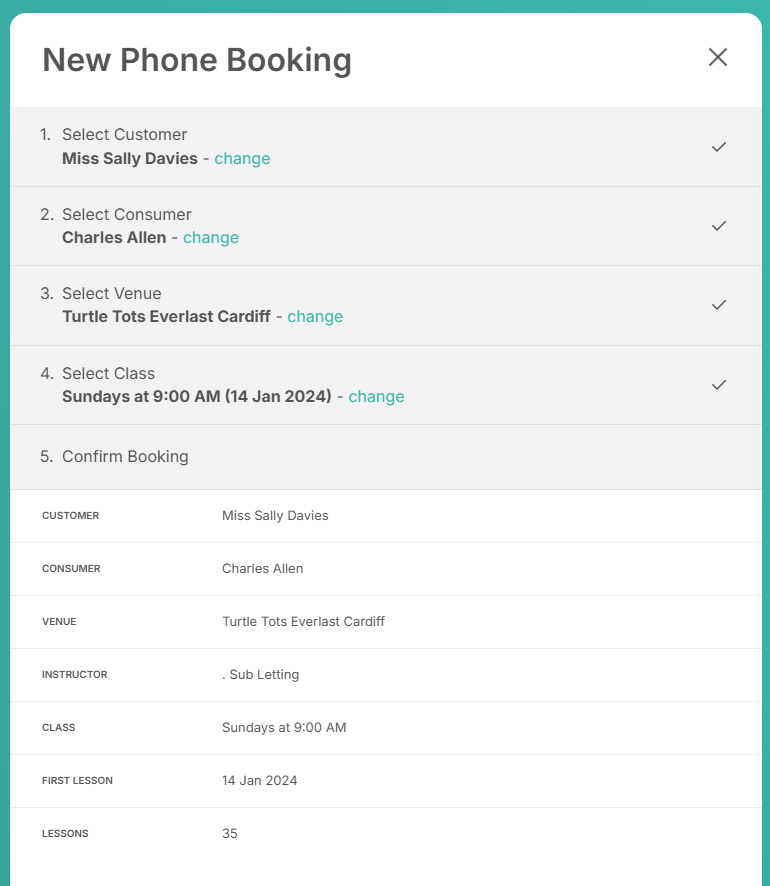Select the Customer row value Miss Sally Davies
This screenshot has width=770, height=886.
[275, 516]
